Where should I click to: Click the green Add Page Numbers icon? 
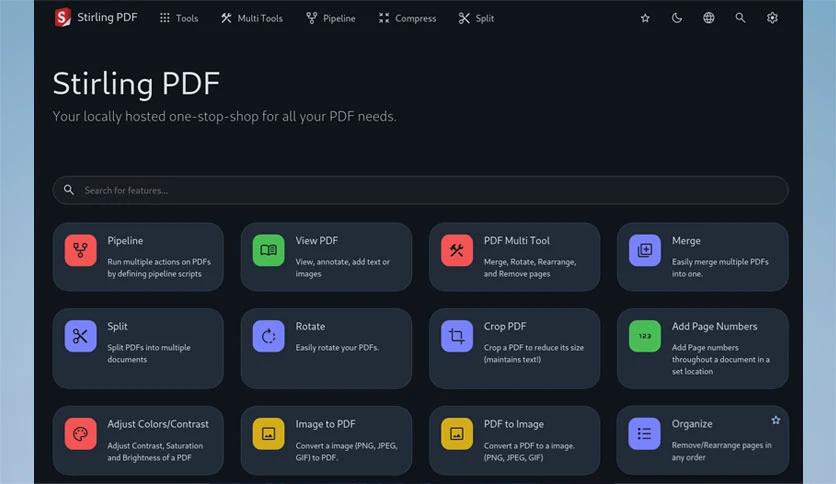click(x=645, y=336)
